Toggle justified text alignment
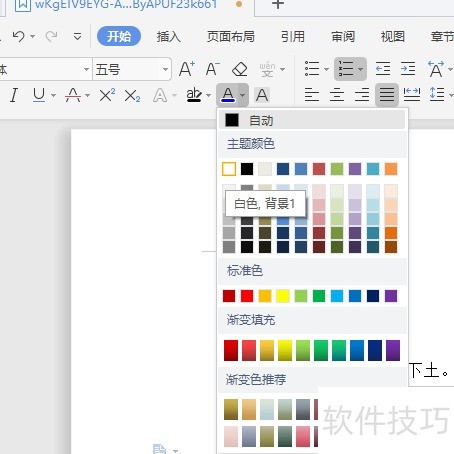The image size is (454, 454). (387, 95)
